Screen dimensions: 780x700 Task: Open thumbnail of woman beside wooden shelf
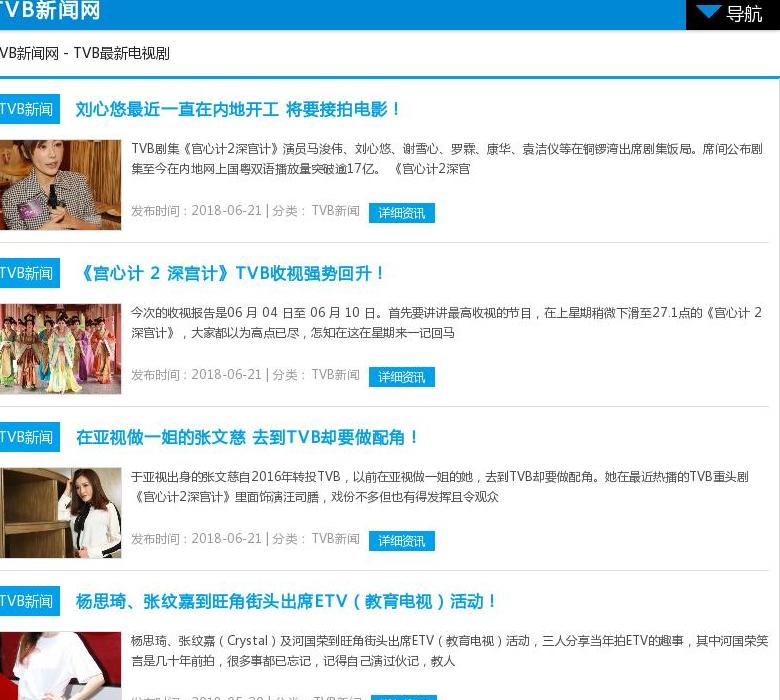pos(60,513)
